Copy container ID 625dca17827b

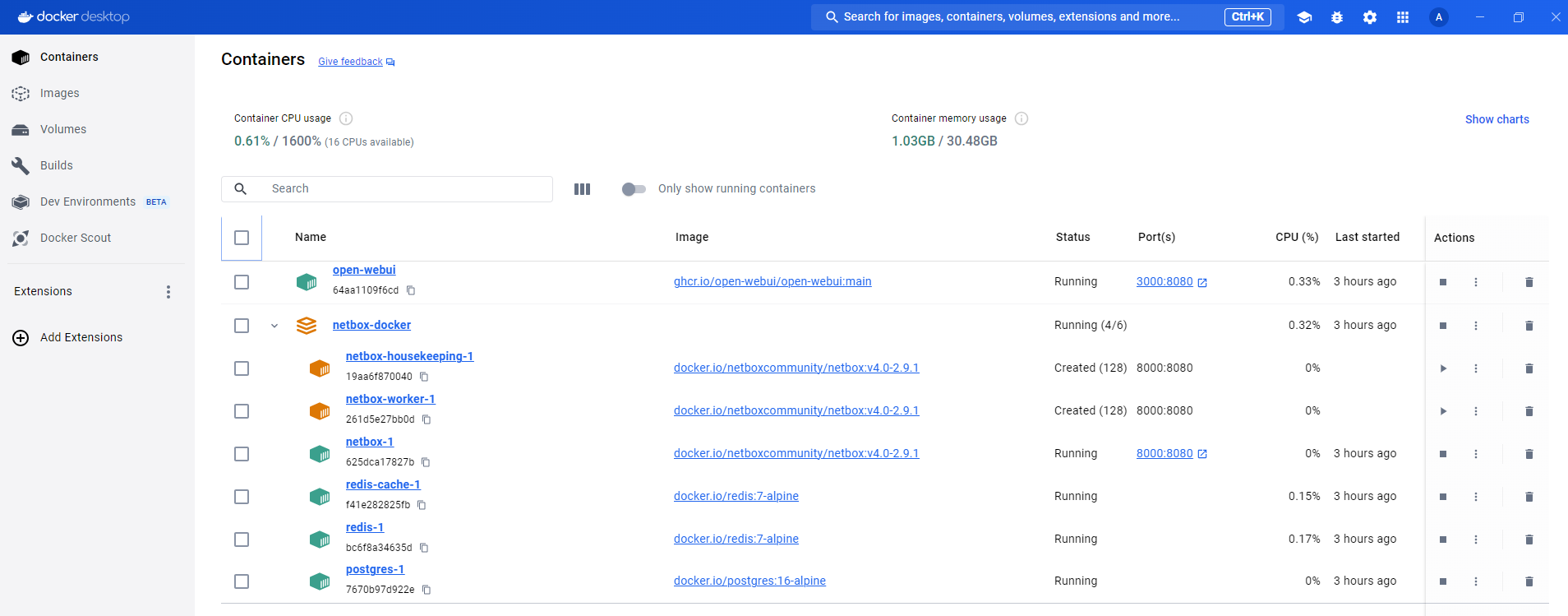pos(426,462)
